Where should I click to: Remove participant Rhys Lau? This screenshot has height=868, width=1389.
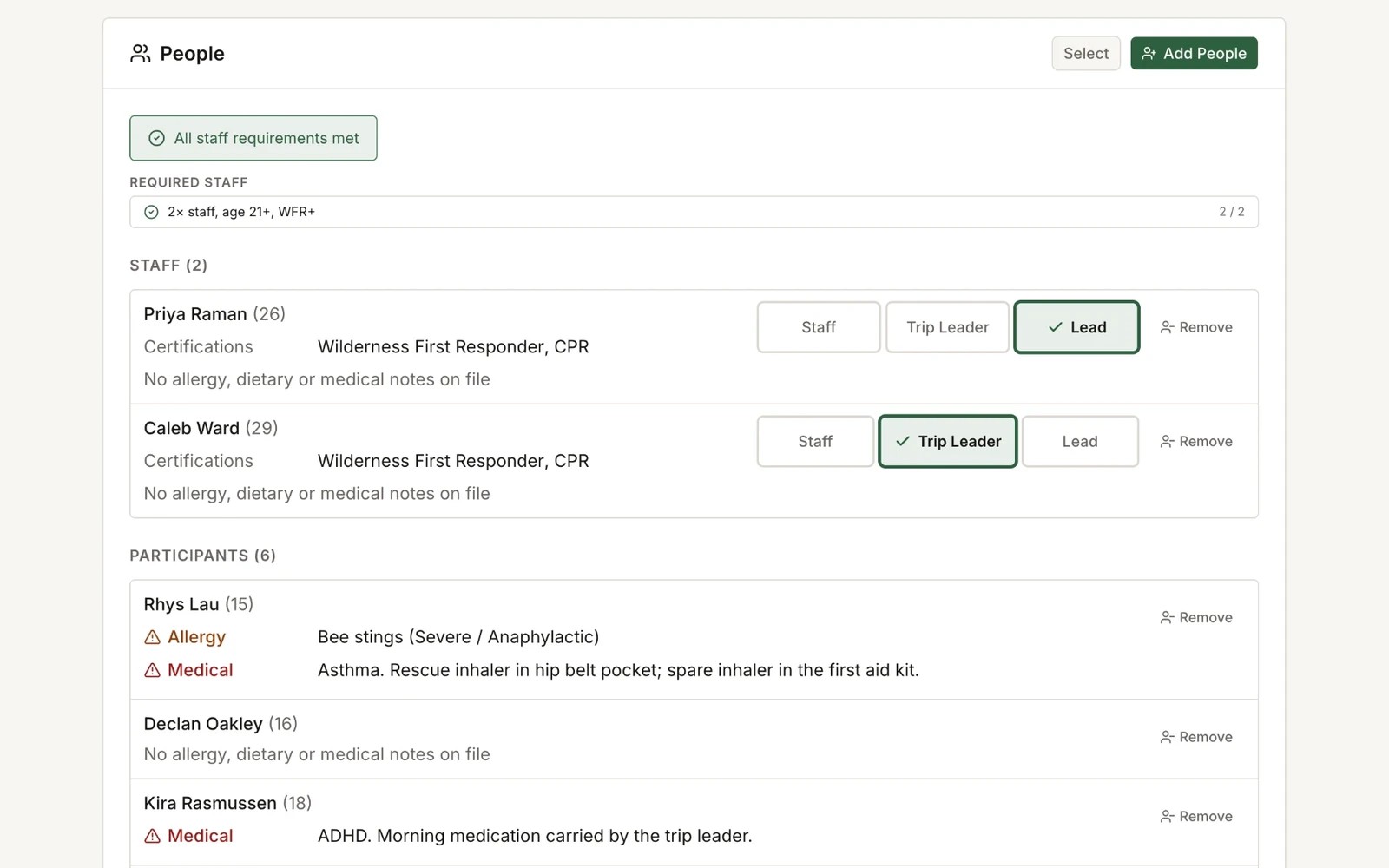pyautogui.click(x=1196, y=618)
